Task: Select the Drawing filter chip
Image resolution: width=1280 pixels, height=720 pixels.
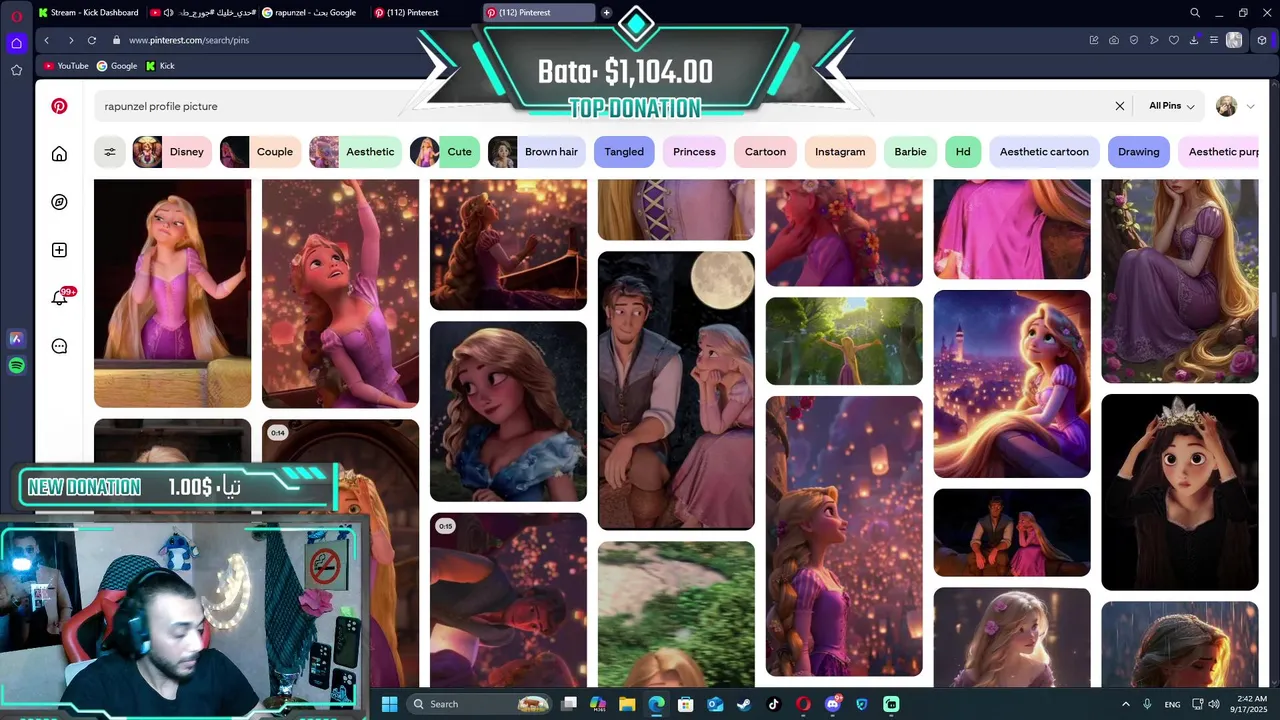Action: (1139, 152)
